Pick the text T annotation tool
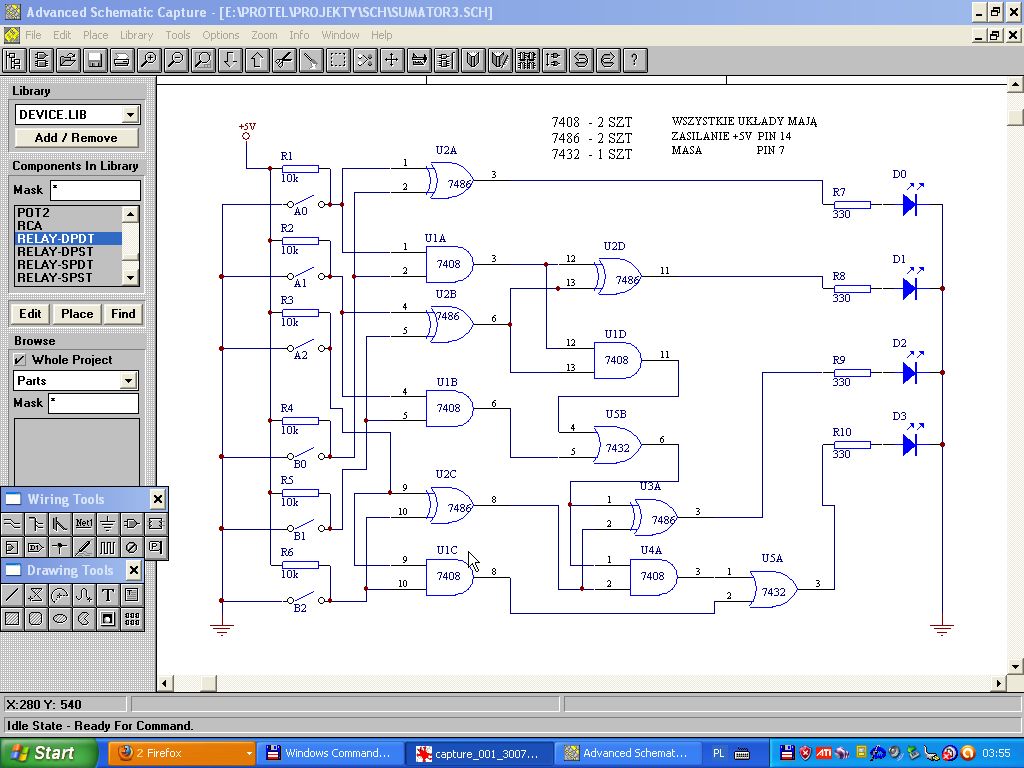Screen dimensions: 1024x768 [108, 594]
